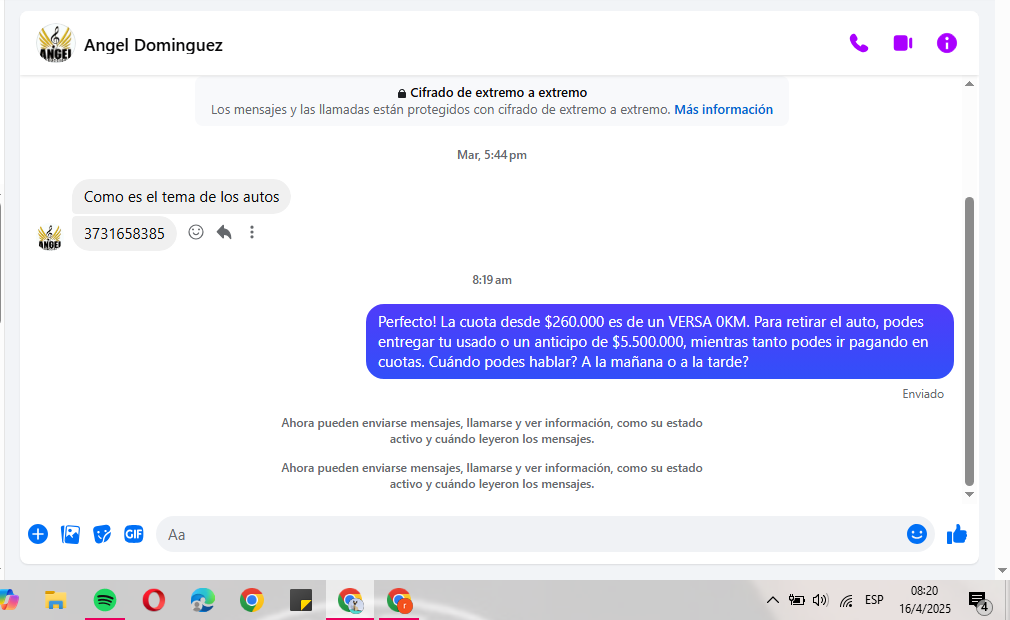Open more options for 3731658385 message
The width and height of the screenshot is (1010, 620).
pos(252,232)
